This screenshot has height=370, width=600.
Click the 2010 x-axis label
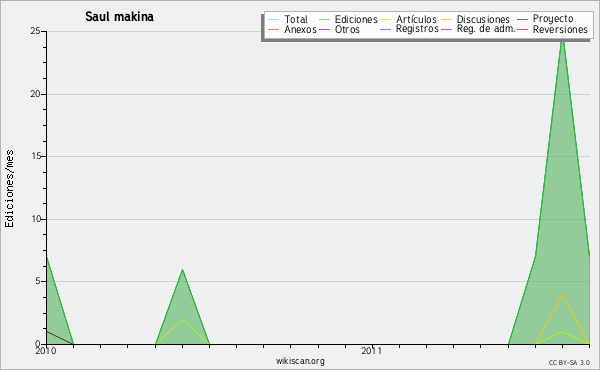[x=46, y=351]
